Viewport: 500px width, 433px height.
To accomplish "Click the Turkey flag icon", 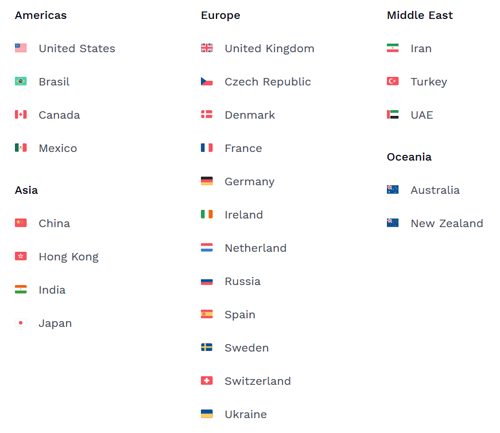I will pos(393,81).
